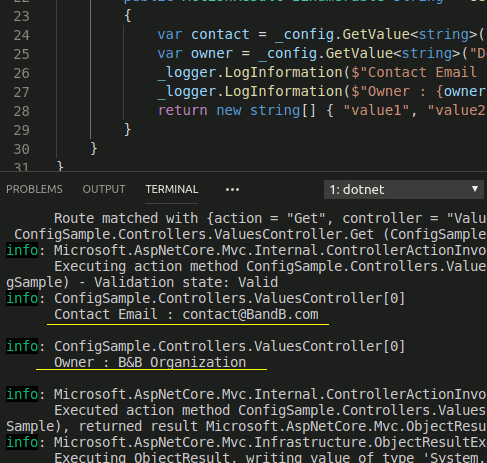This screenshot has width=487, height=463.
Task: Click line number 28 in the gutter
Action: [x=22, y=111]
